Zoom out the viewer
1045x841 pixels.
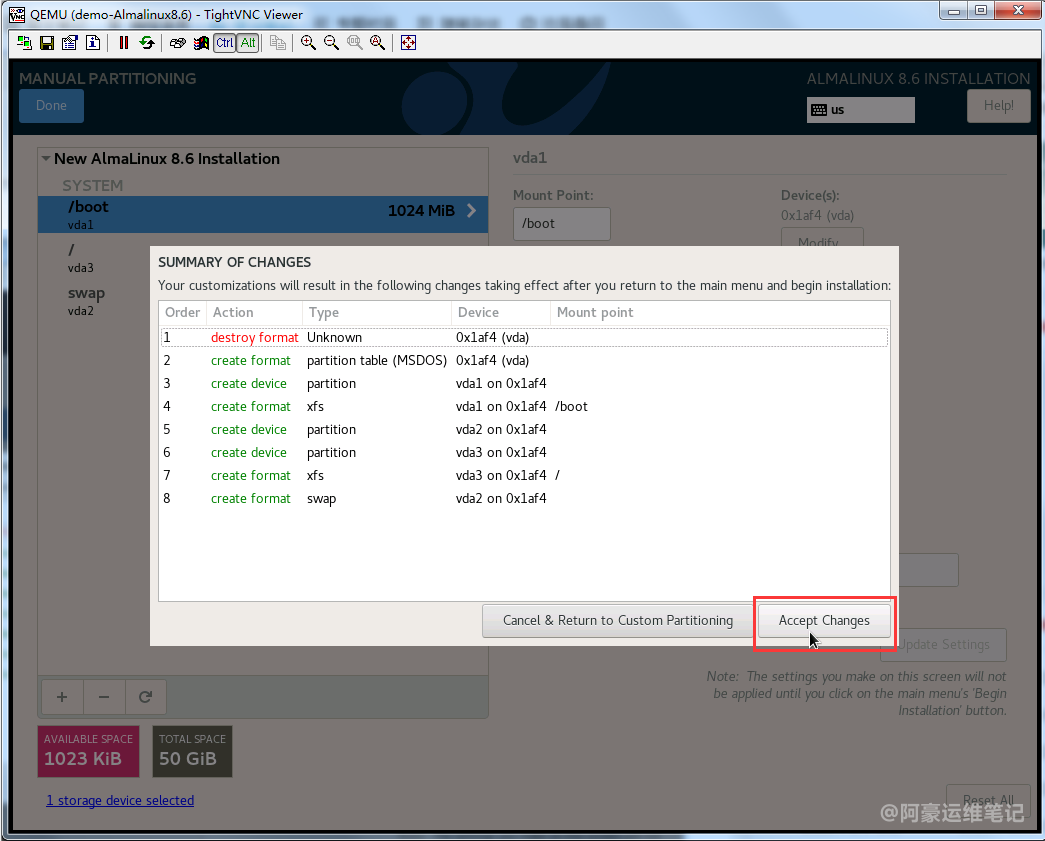pyautogui.click(x=331, y=43)
